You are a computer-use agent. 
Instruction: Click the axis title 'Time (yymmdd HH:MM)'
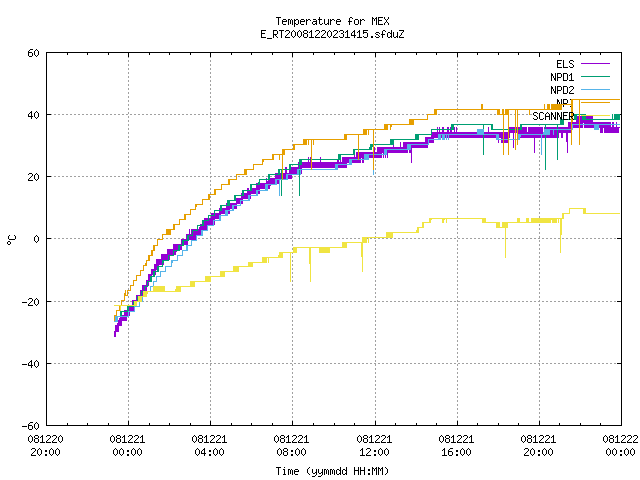tap(332, 471)
